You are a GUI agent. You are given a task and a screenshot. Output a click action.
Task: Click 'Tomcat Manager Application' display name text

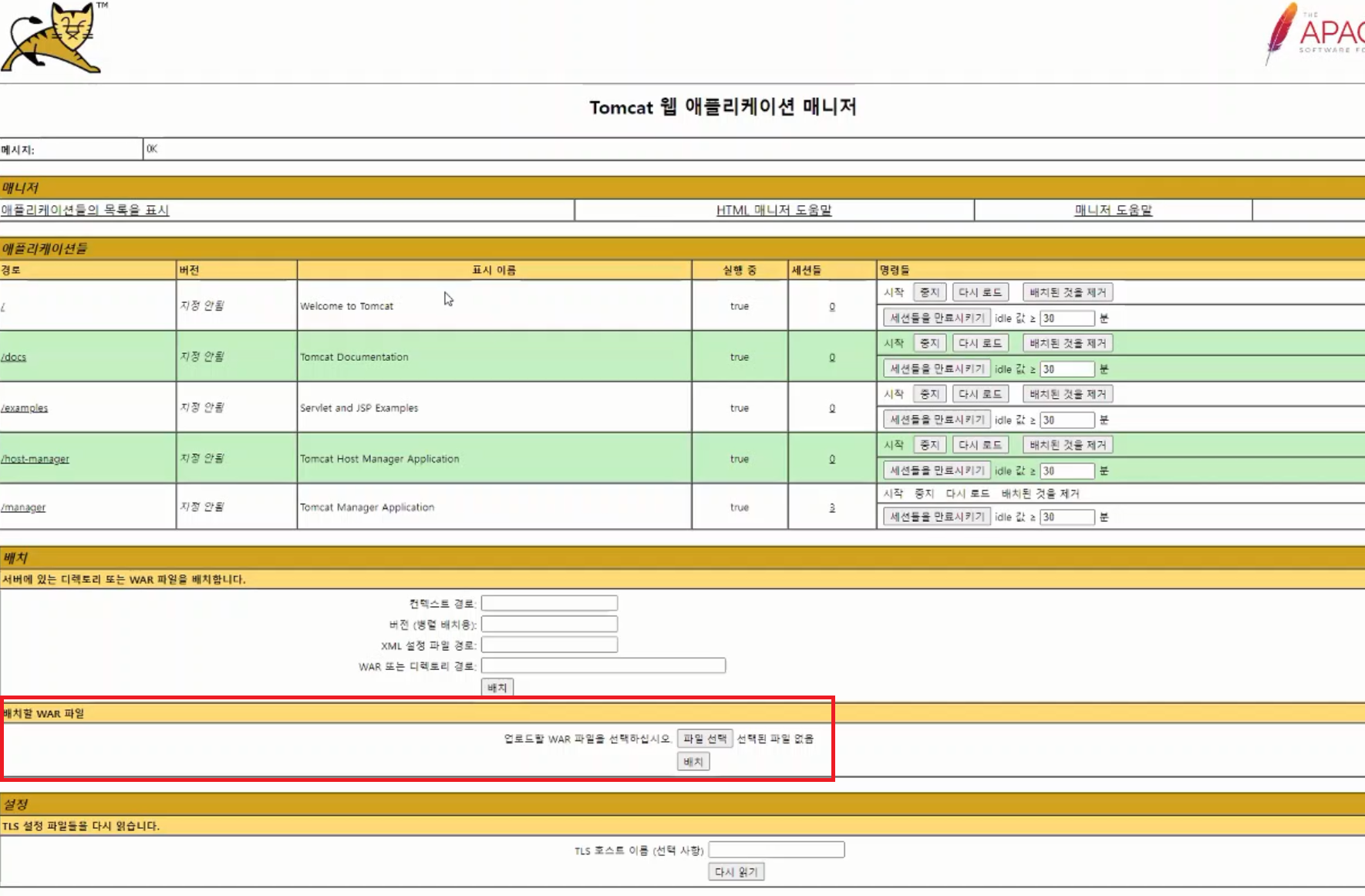[367, 507]
